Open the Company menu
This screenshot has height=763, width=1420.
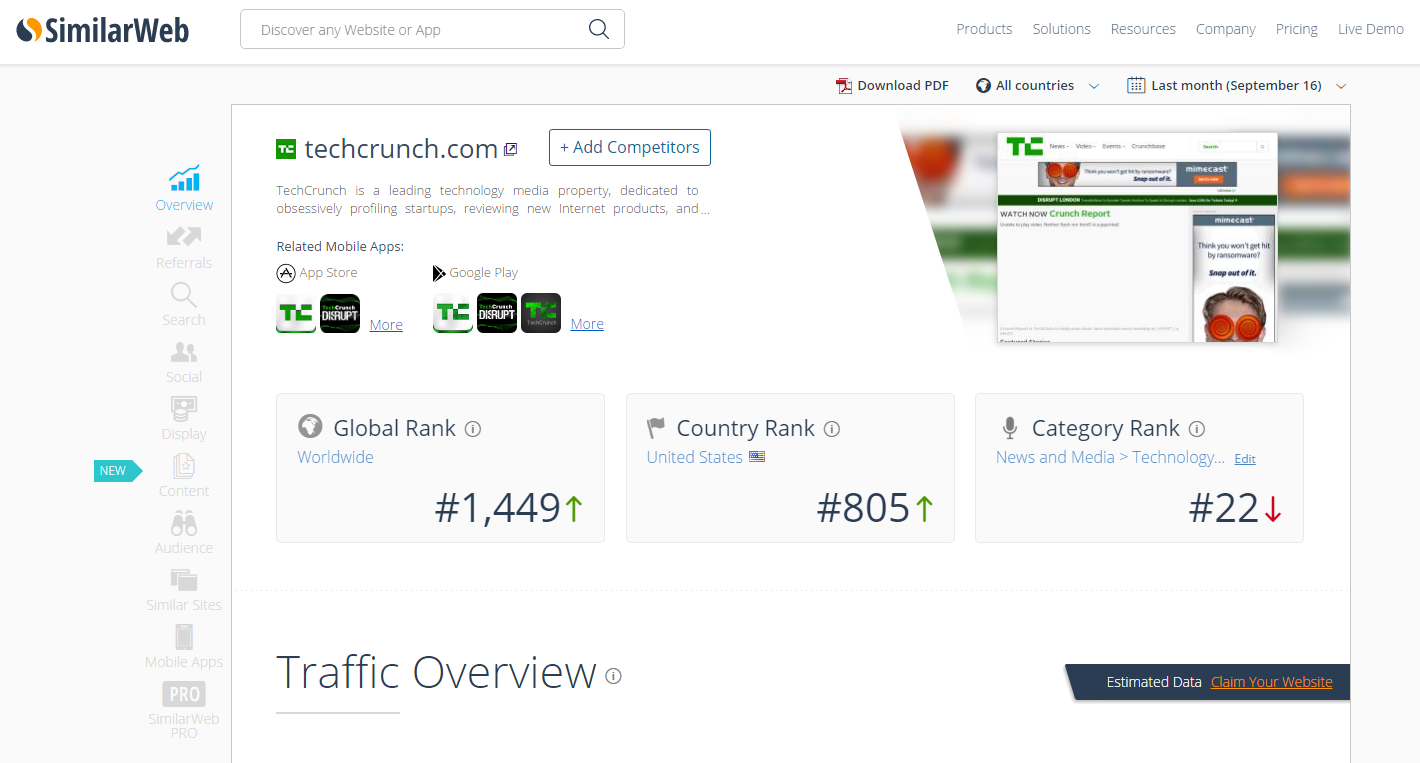pyautogui.click(x=1225, y=29)
